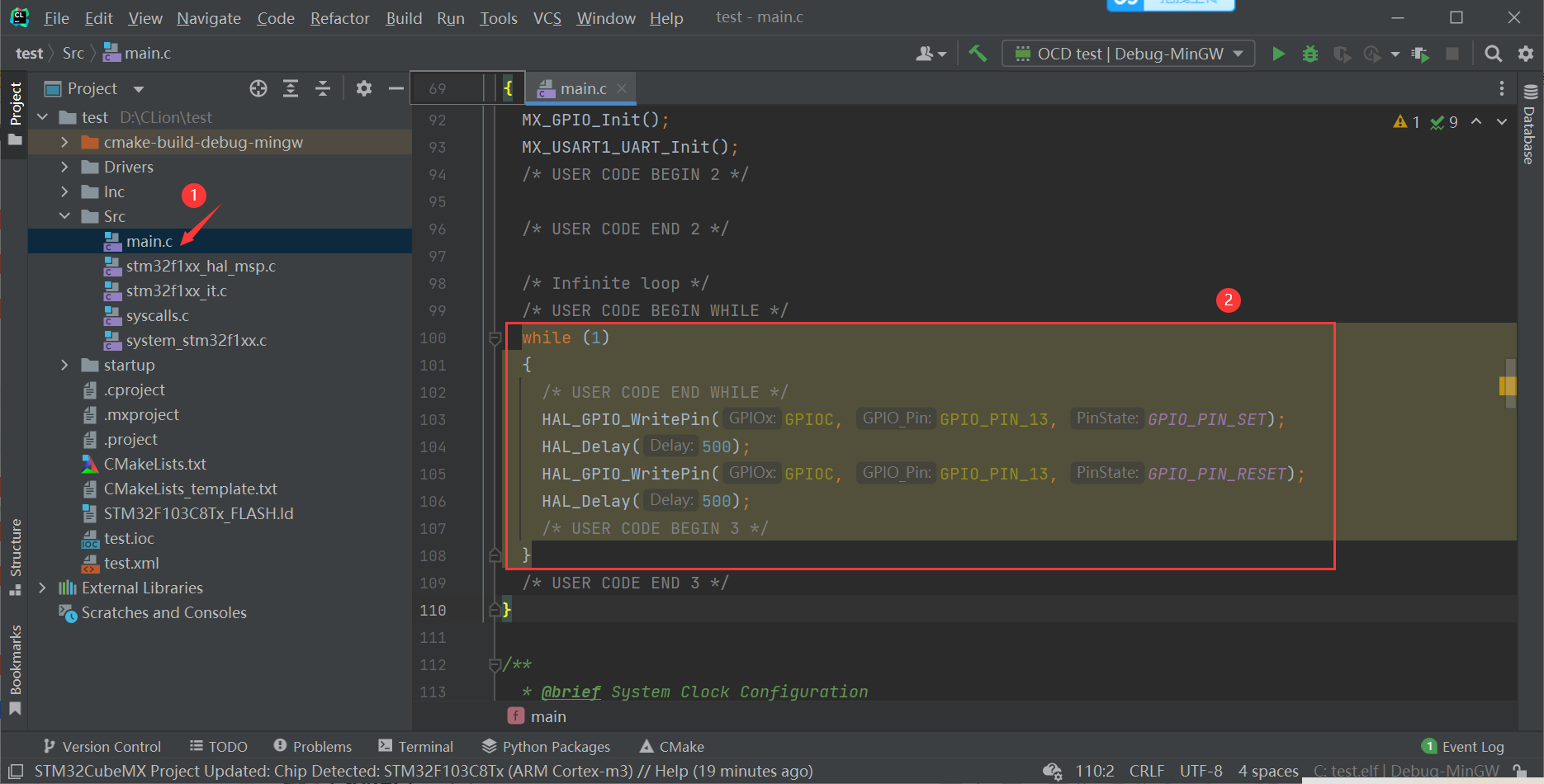Viewport: 1544px width, 784px height.
Task: Open editor tab options menu
Action: coord(1501,88)
